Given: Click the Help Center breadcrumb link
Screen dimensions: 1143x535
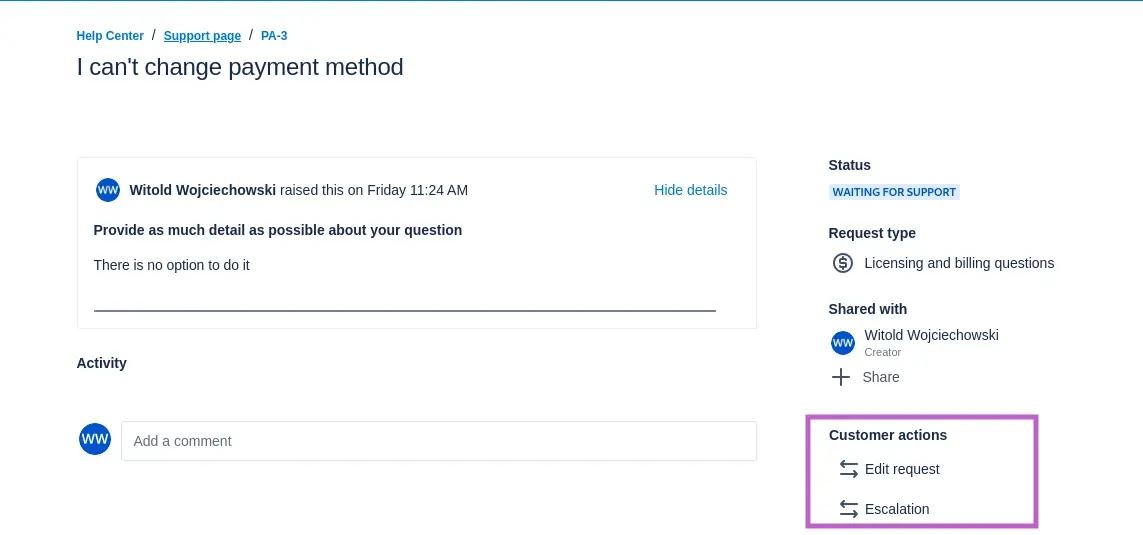Looking at the screenshot, I should pyautogui.click(x=110, y=36).
